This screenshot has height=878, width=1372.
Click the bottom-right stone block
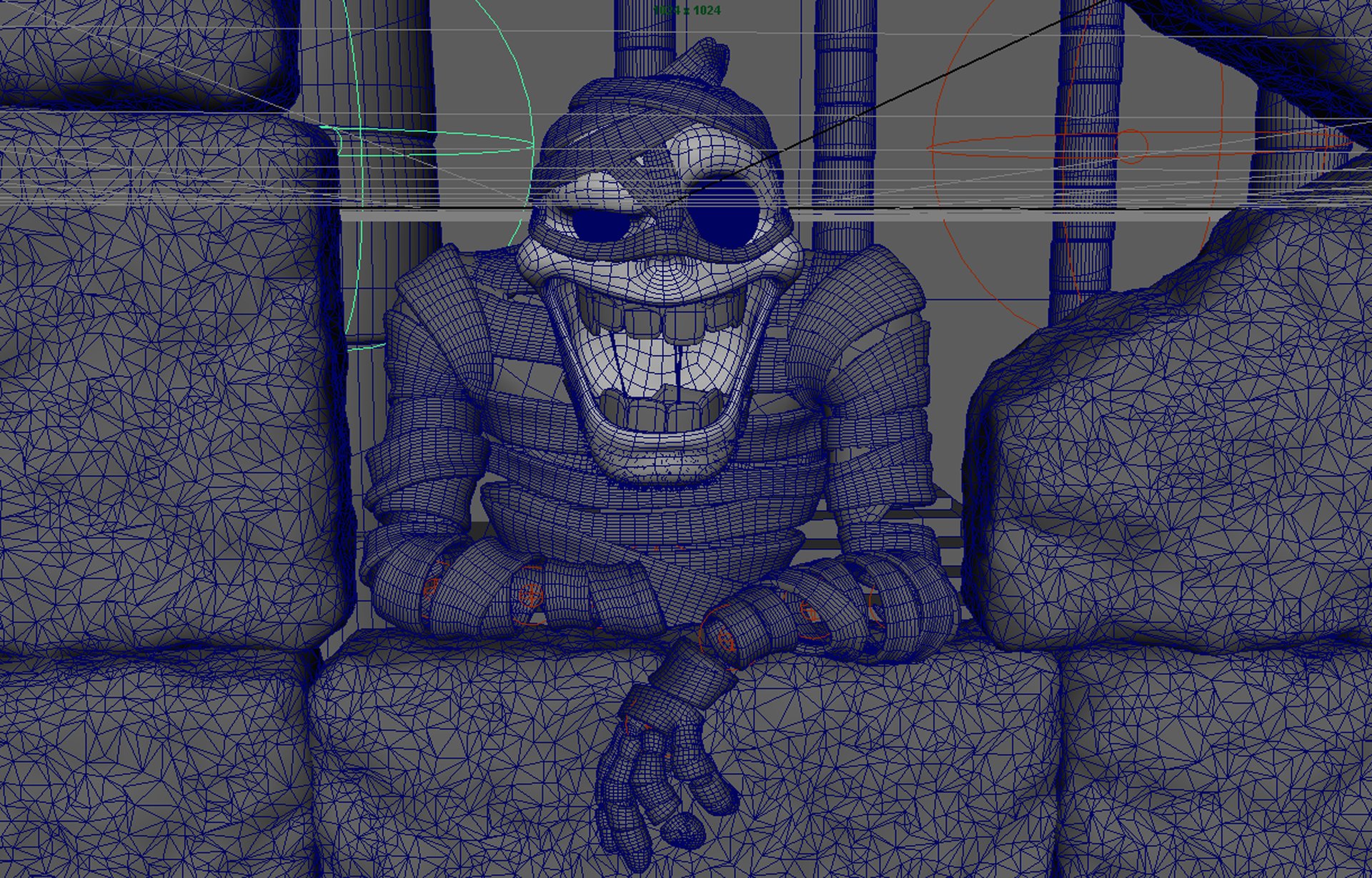click(1215, 764)
